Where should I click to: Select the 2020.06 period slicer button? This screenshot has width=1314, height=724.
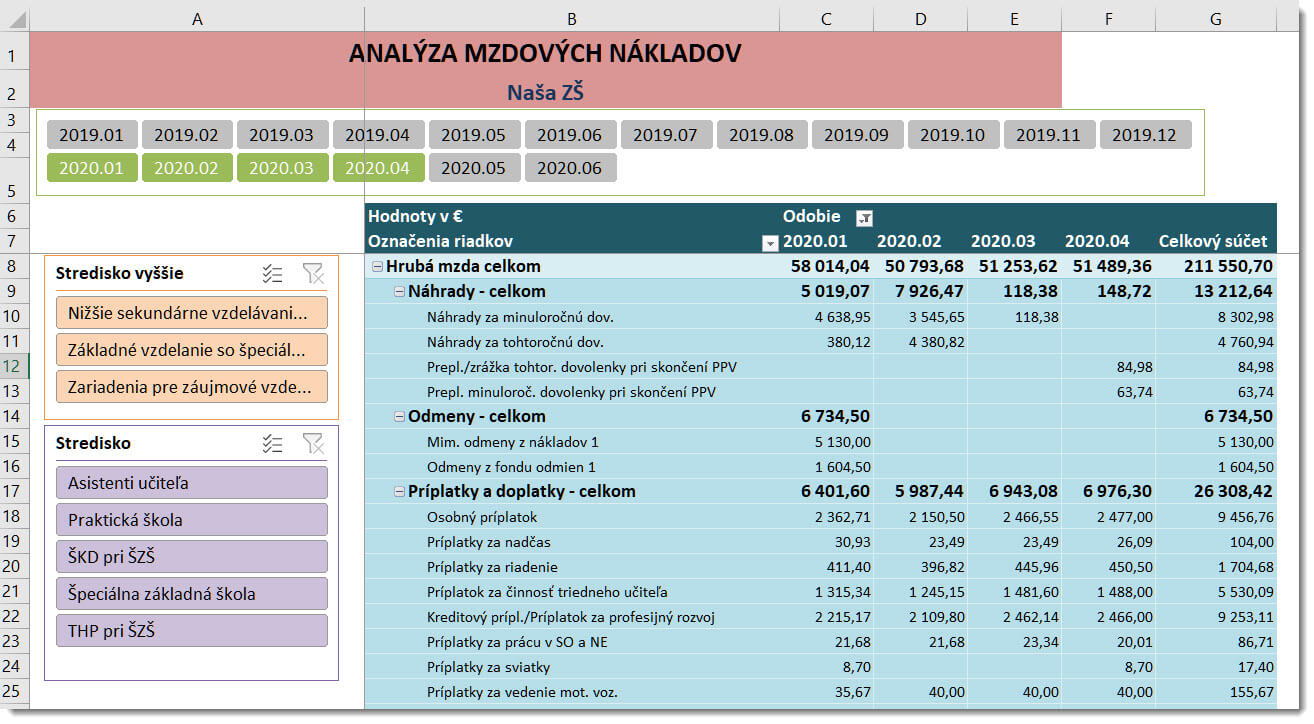click(570, 168)
